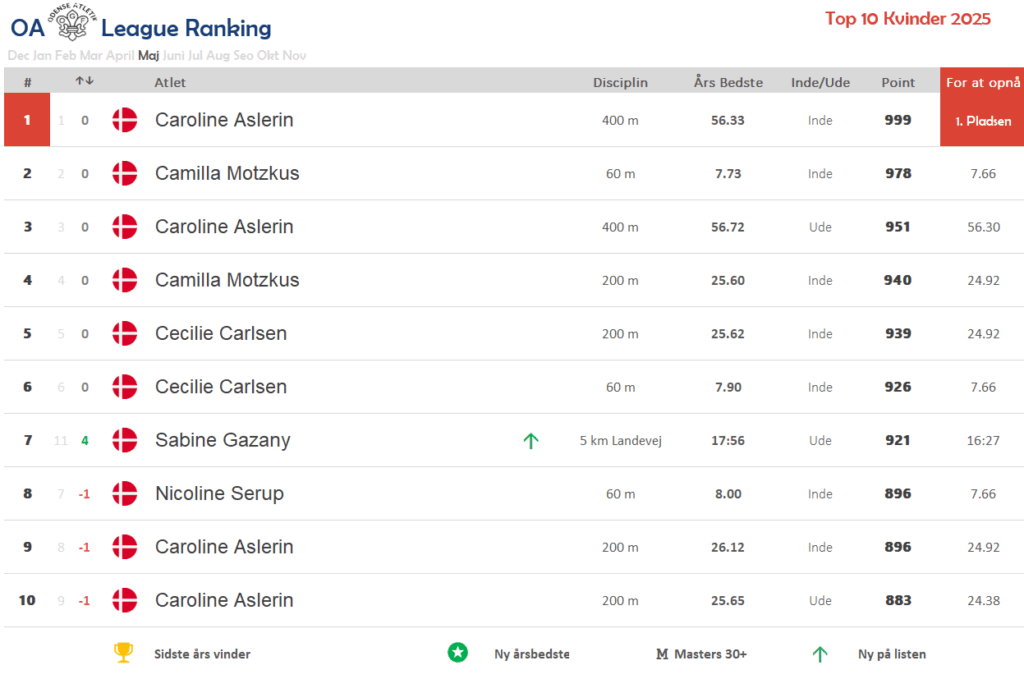Click the 883 point value
Screen dimensions: 1024x679
(898, 601)
